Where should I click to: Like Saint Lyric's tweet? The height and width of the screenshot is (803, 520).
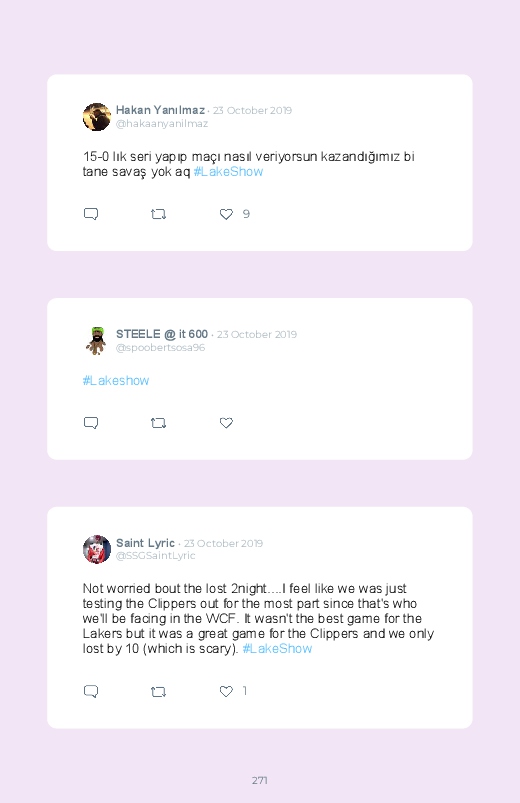[226, 691]
